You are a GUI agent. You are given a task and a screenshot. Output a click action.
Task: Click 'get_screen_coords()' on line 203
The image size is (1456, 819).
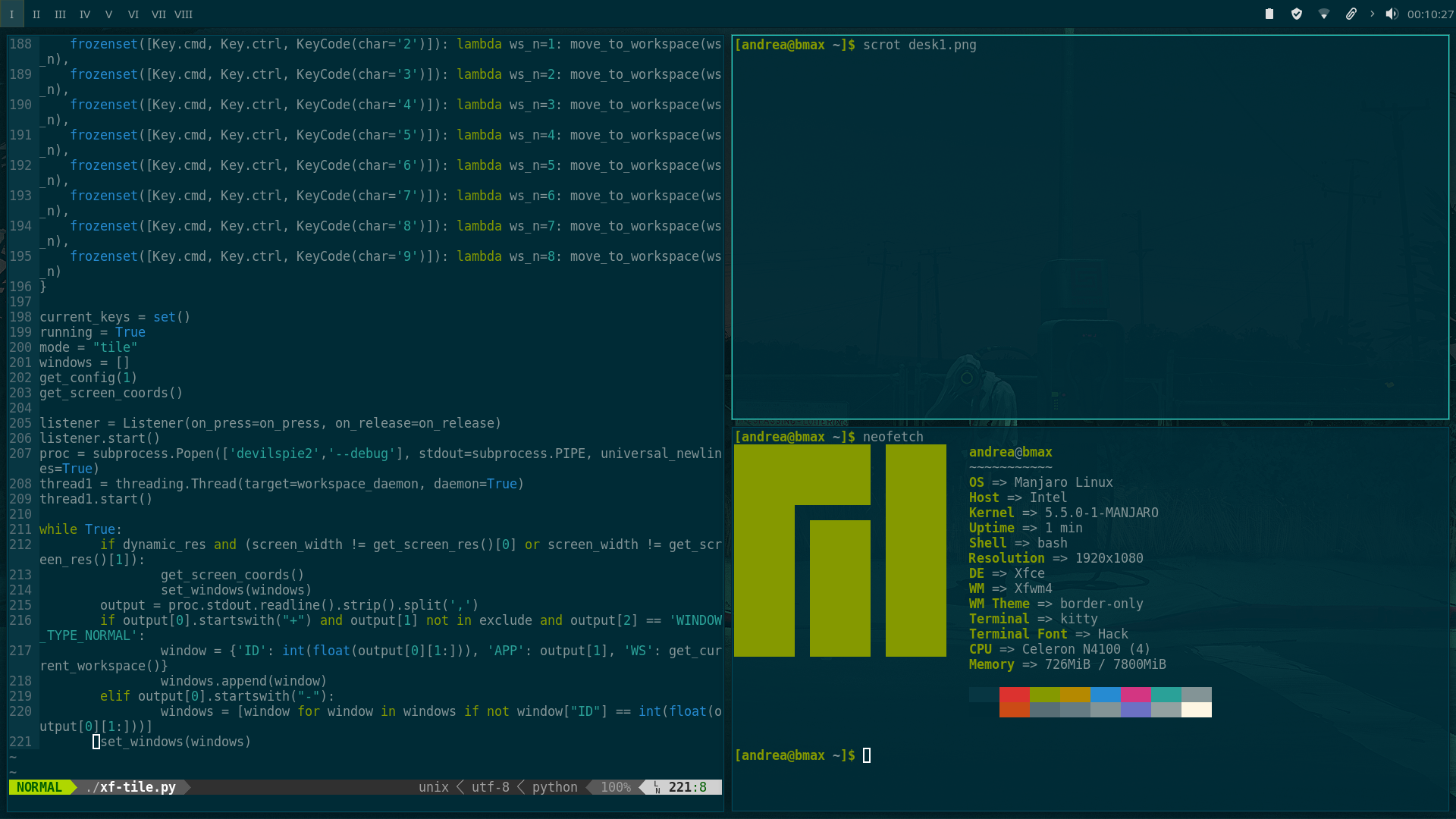coord(111,393)
